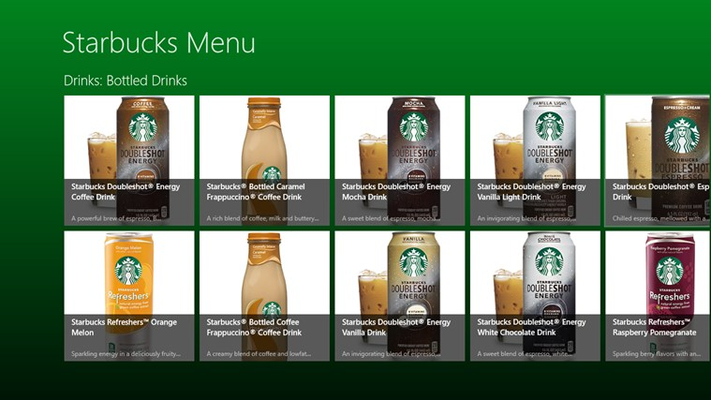This screenshot has width=711, height=400.
Task: Open Doubleshot Energy White Chocolate Drink tile
Action: coord(535,296)
